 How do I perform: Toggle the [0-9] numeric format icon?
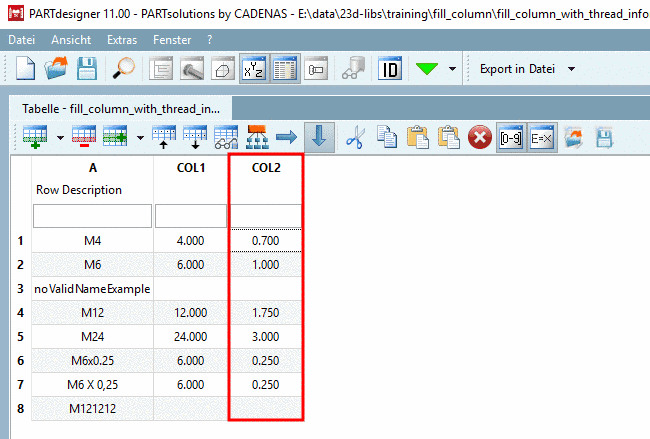(x=511, y=137)
